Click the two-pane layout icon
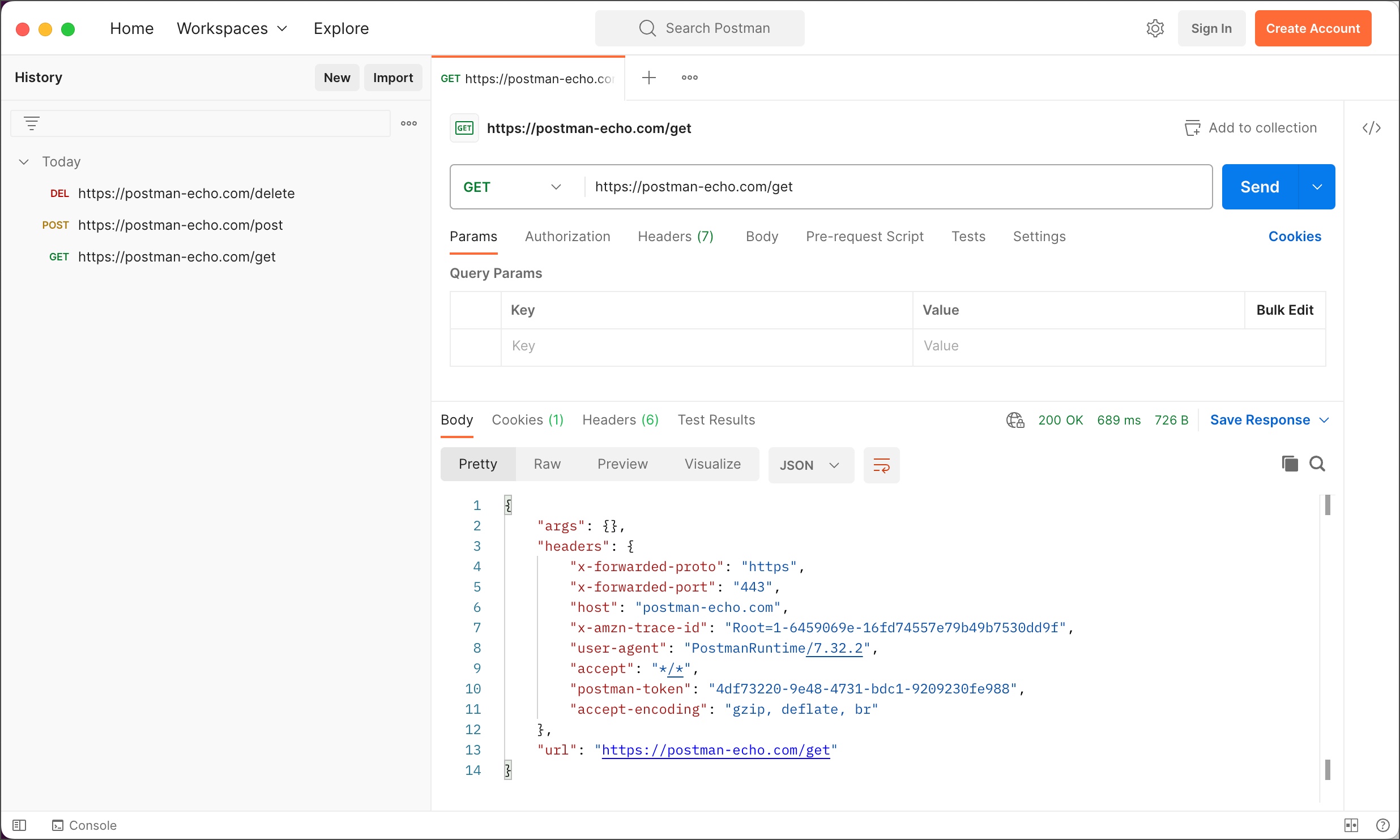The image size is (1400, 840). click(x=1352, y=825)
